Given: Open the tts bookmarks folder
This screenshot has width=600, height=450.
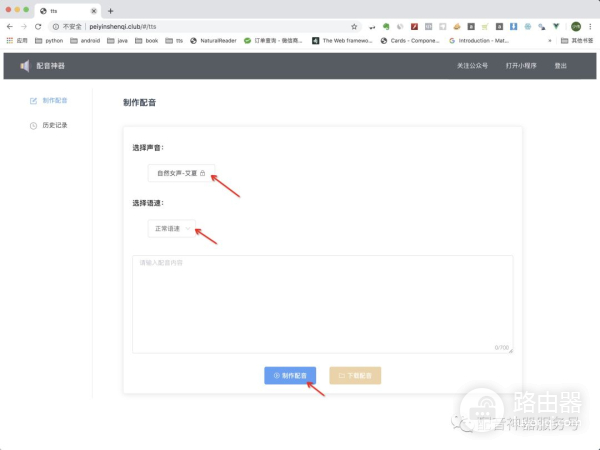Looking at the screenshot, I should 174,41.
